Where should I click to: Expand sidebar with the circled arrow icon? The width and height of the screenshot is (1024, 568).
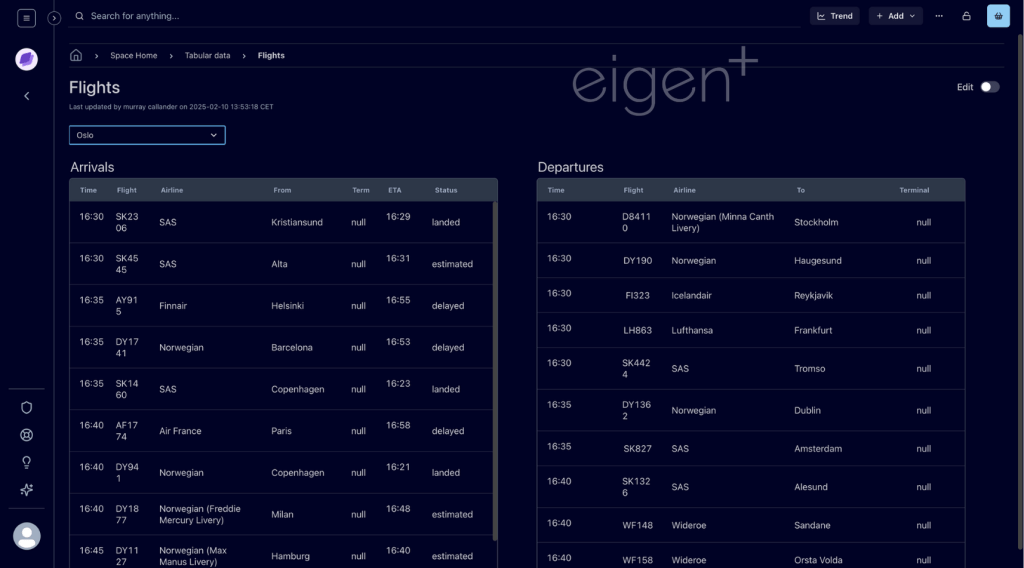point(54,18)
